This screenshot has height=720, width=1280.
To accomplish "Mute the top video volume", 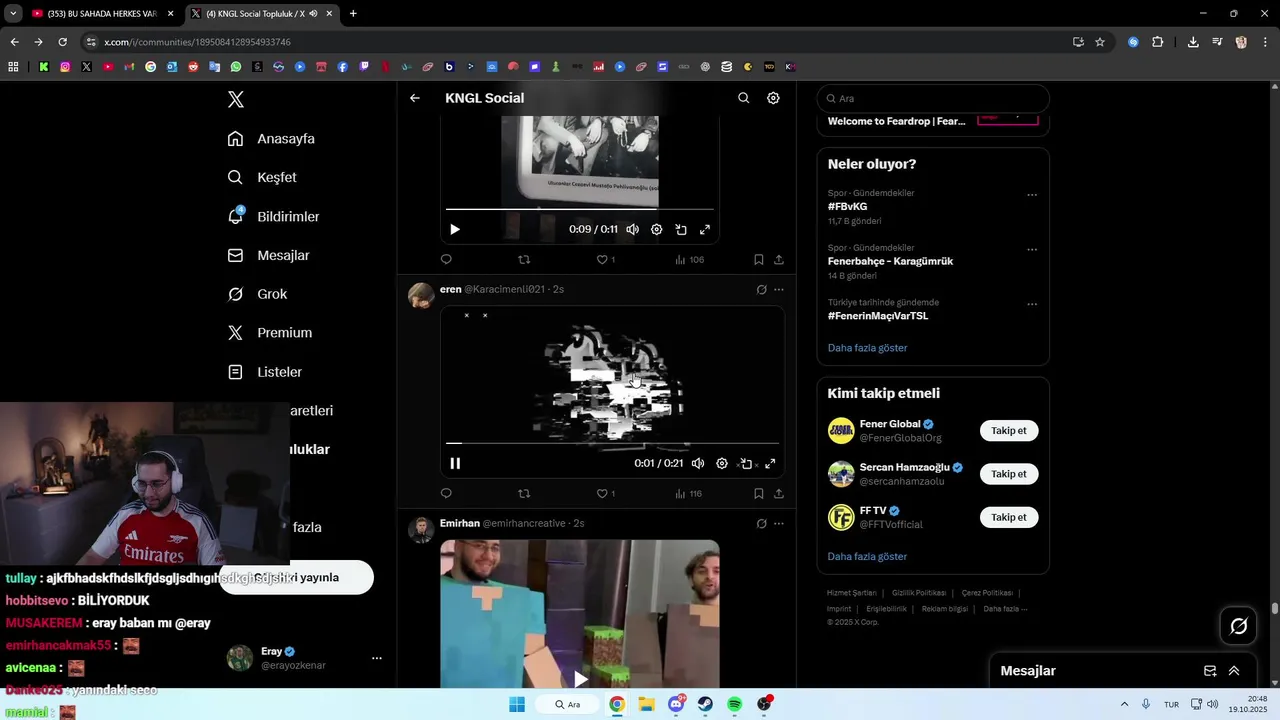I will point(633,229).
